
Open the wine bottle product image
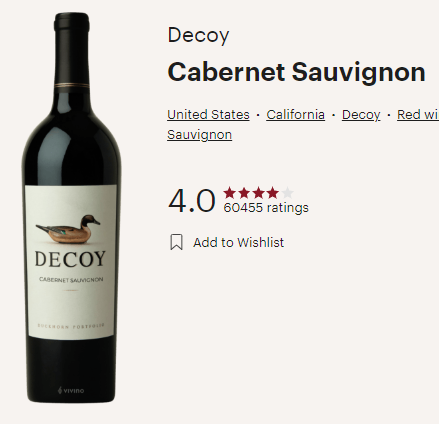[x=71, y=207]
